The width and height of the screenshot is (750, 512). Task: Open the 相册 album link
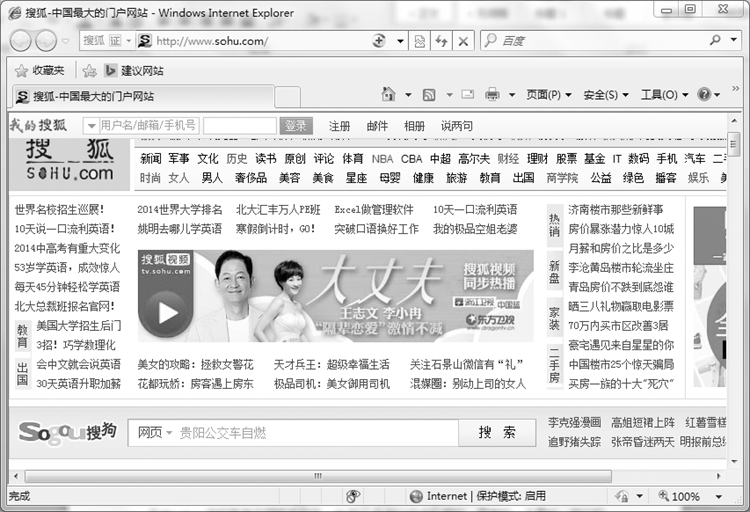tap(414, 126)
